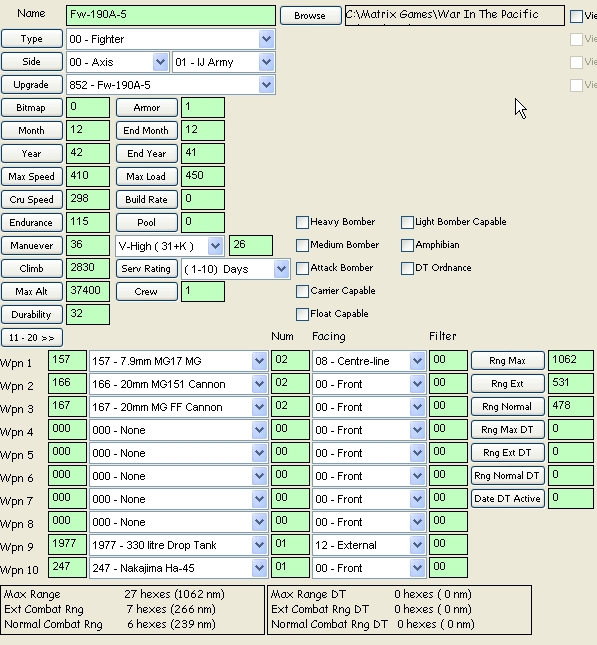Click the maneuver band value 26

251,246
